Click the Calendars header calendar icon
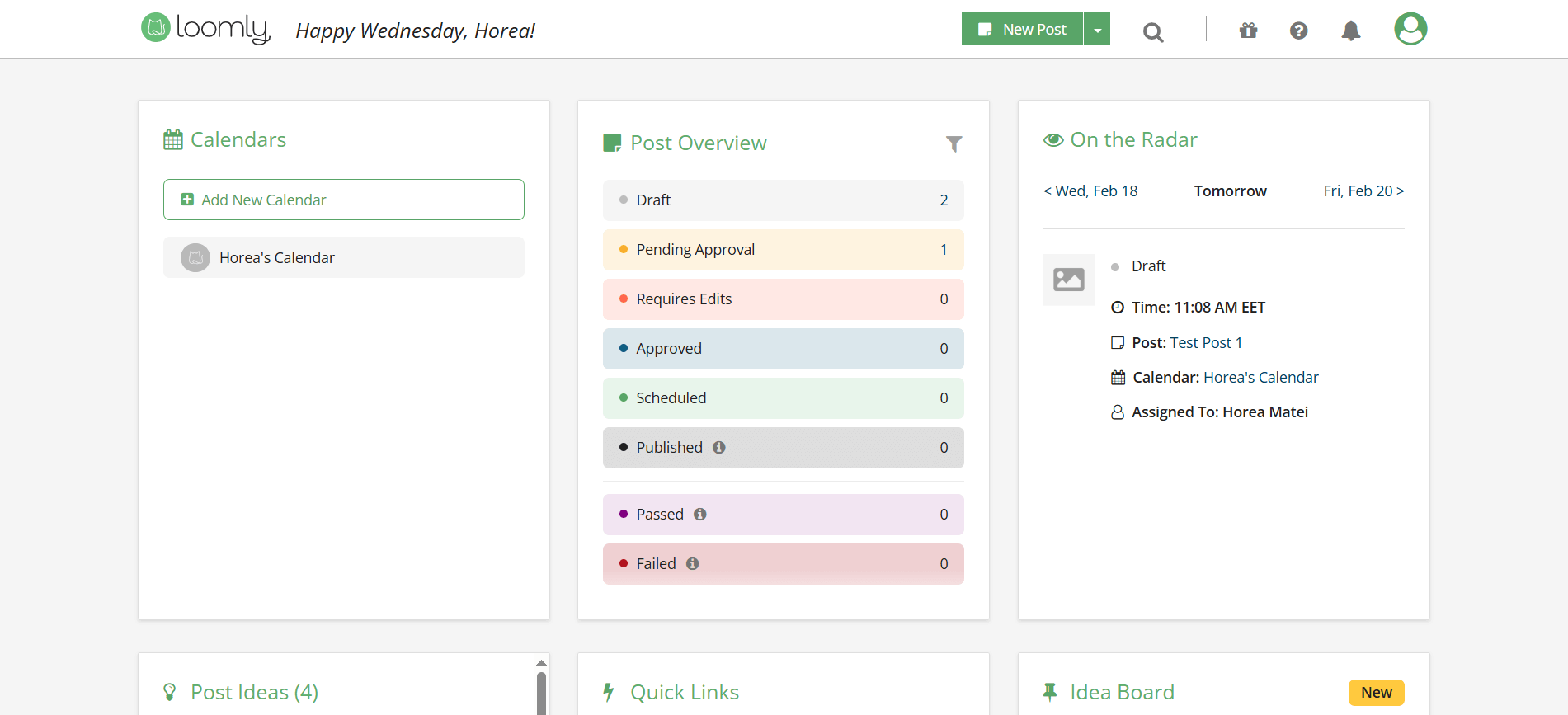 click(173, 139)
